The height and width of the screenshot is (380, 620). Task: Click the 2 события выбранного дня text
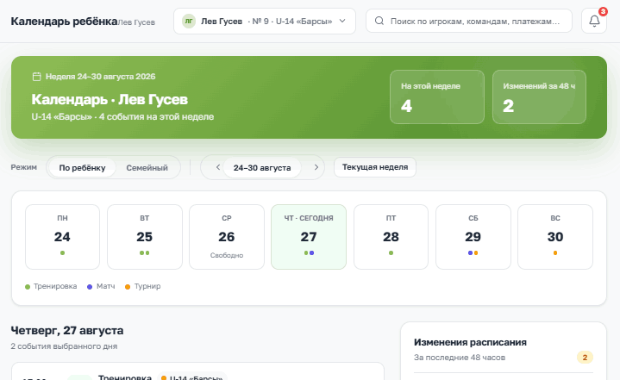pyautogui.click(x=64, y=346)
